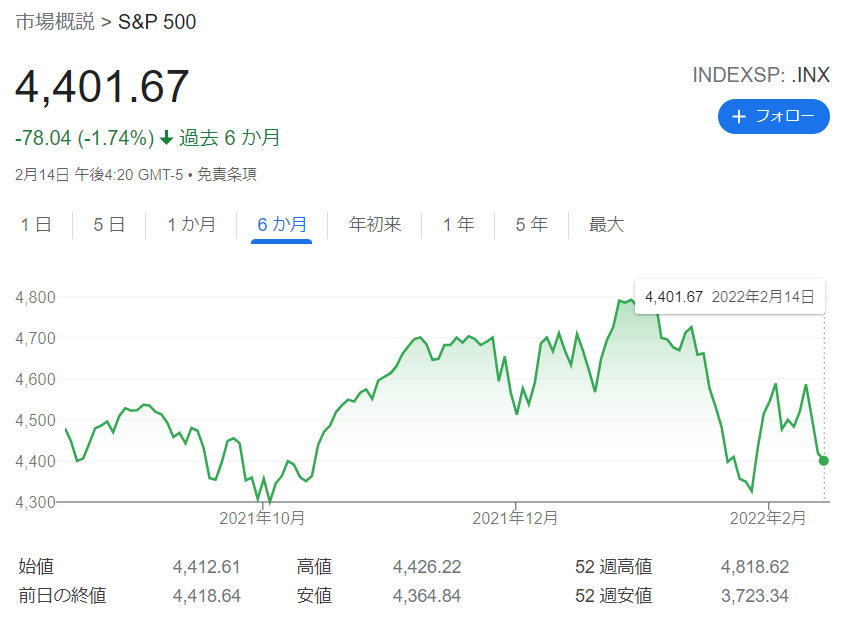Click the INDEXSP: .INX ticker label
Viewport: 850px width, 627px height.
click(x=761, y=75)
